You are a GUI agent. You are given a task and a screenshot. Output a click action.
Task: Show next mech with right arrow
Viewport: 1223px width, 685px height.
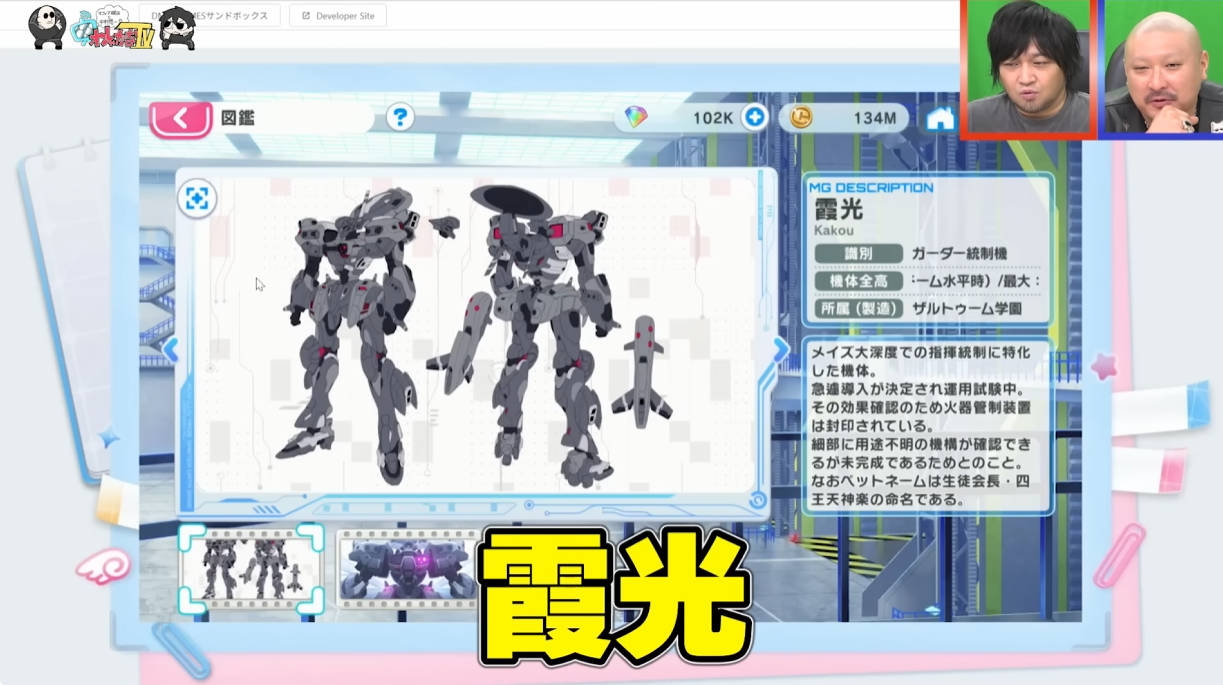click(x=781, y=350)
